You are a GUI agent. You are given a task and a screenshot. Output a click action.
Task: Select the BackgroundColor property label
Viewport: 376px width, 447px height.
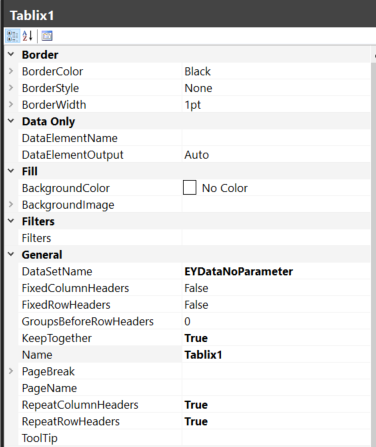(66, 188)
